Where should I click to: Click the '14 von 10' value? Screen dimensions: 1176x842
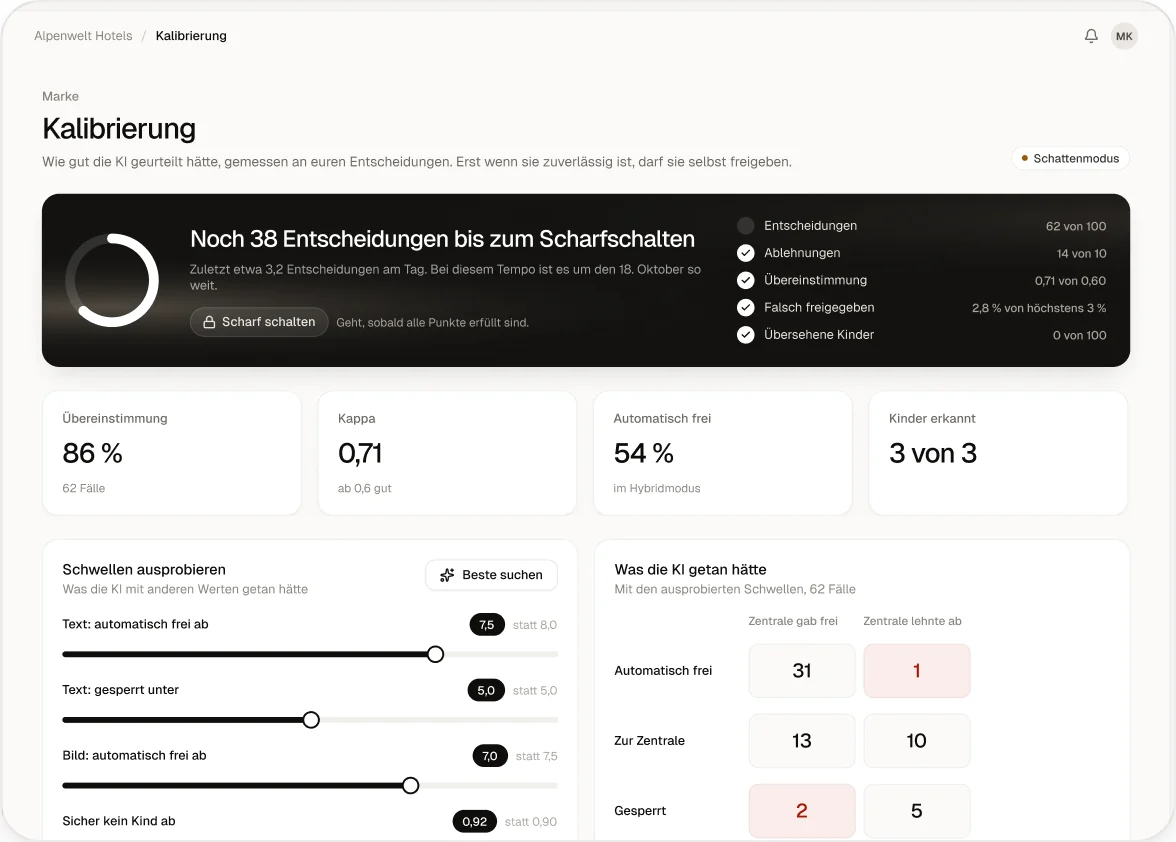tap(1082, 253)
